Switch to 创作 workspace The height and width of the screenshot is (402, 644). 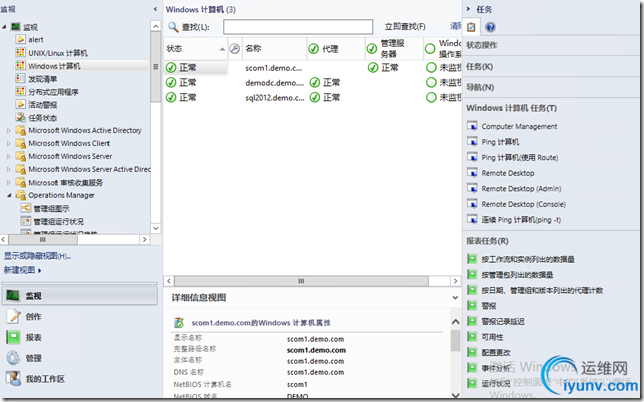tap(79, 317)
